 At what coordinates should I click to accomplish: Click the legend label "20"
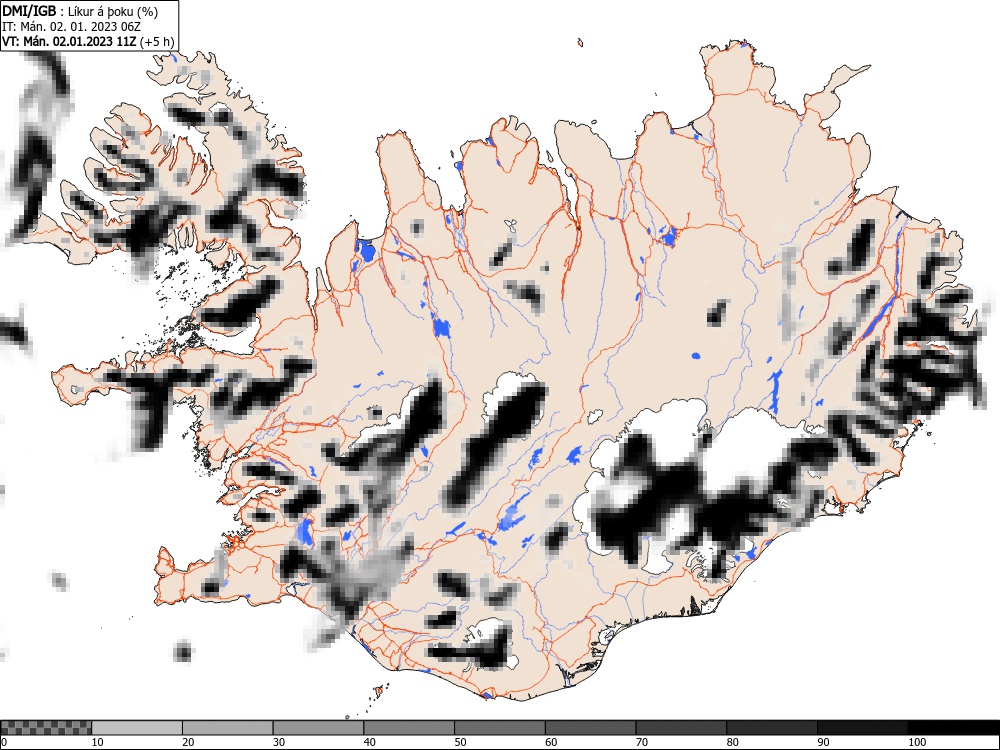point(188,742)
